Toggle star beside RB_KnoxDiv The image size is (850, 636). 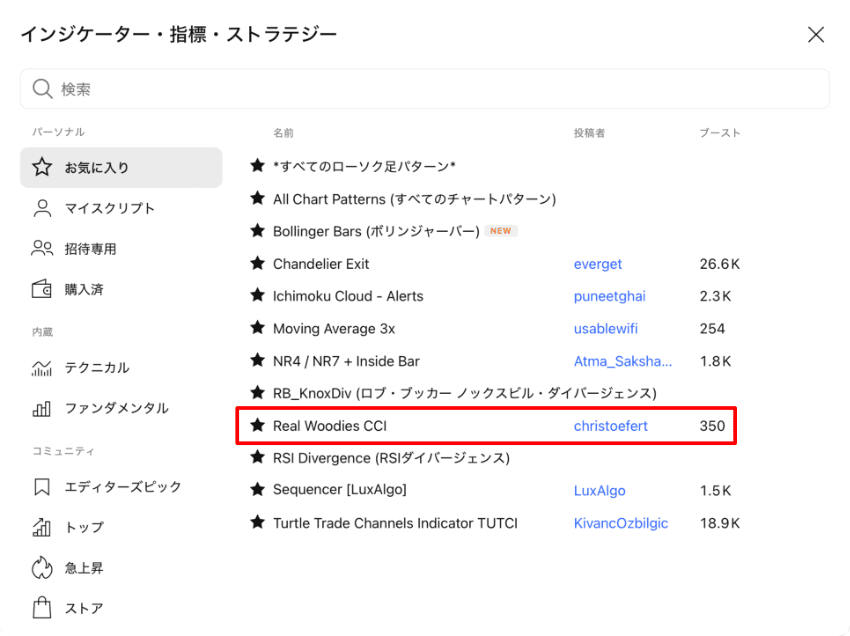257,393
